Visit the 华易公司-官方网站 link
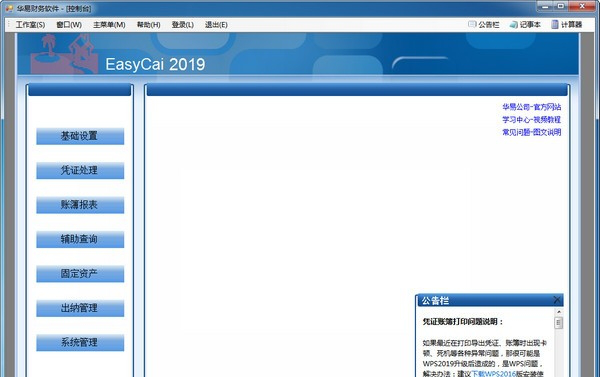 (x=532, y=107)
